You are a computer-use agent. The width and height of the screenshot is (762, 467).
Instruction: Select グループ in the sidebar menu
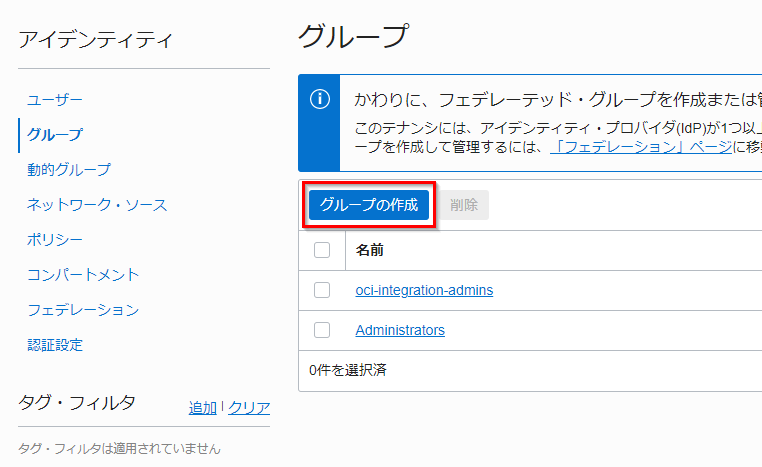pos(55,135)
